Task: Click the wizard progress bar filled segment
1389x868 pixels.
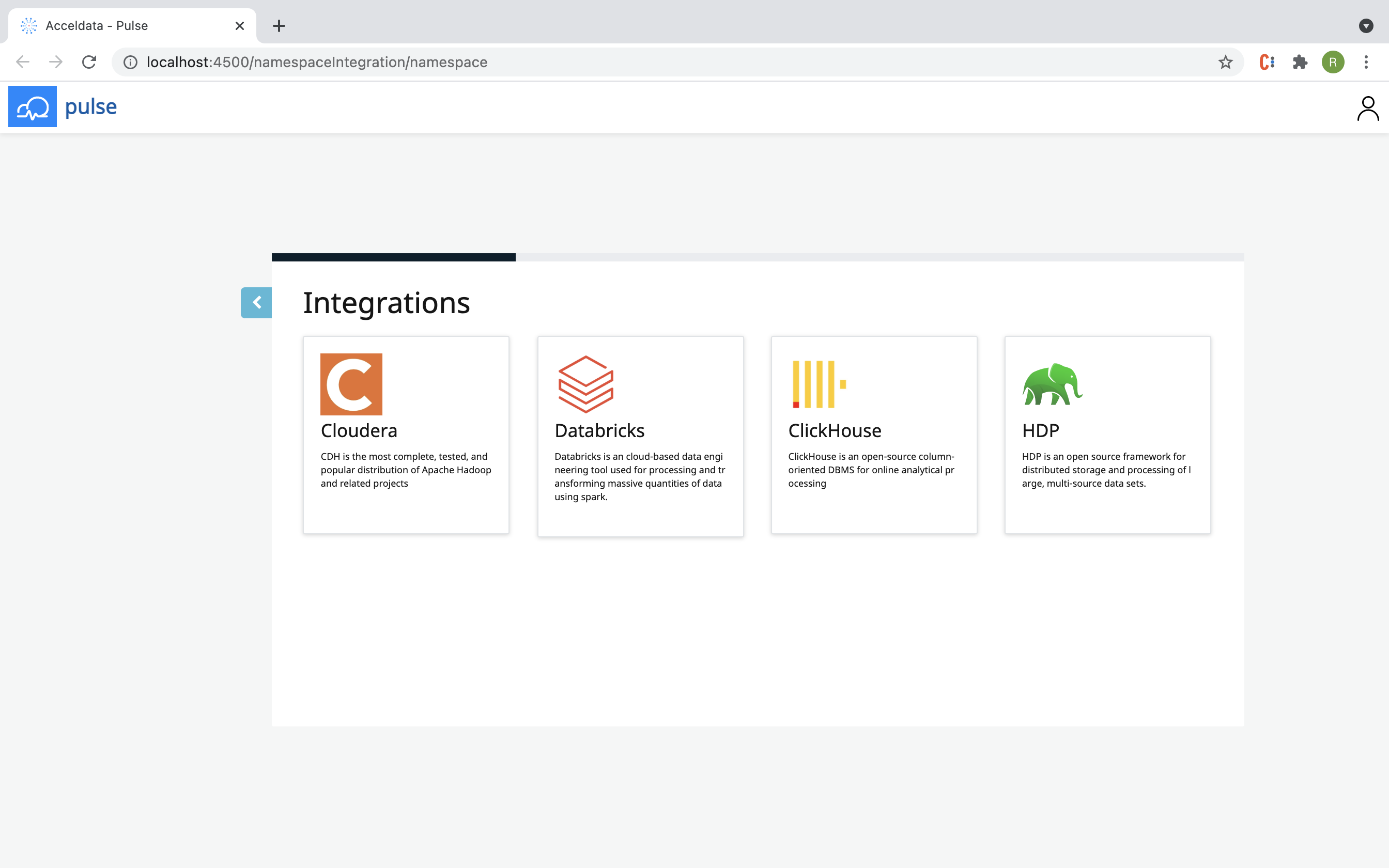Action: click(394, 257)
